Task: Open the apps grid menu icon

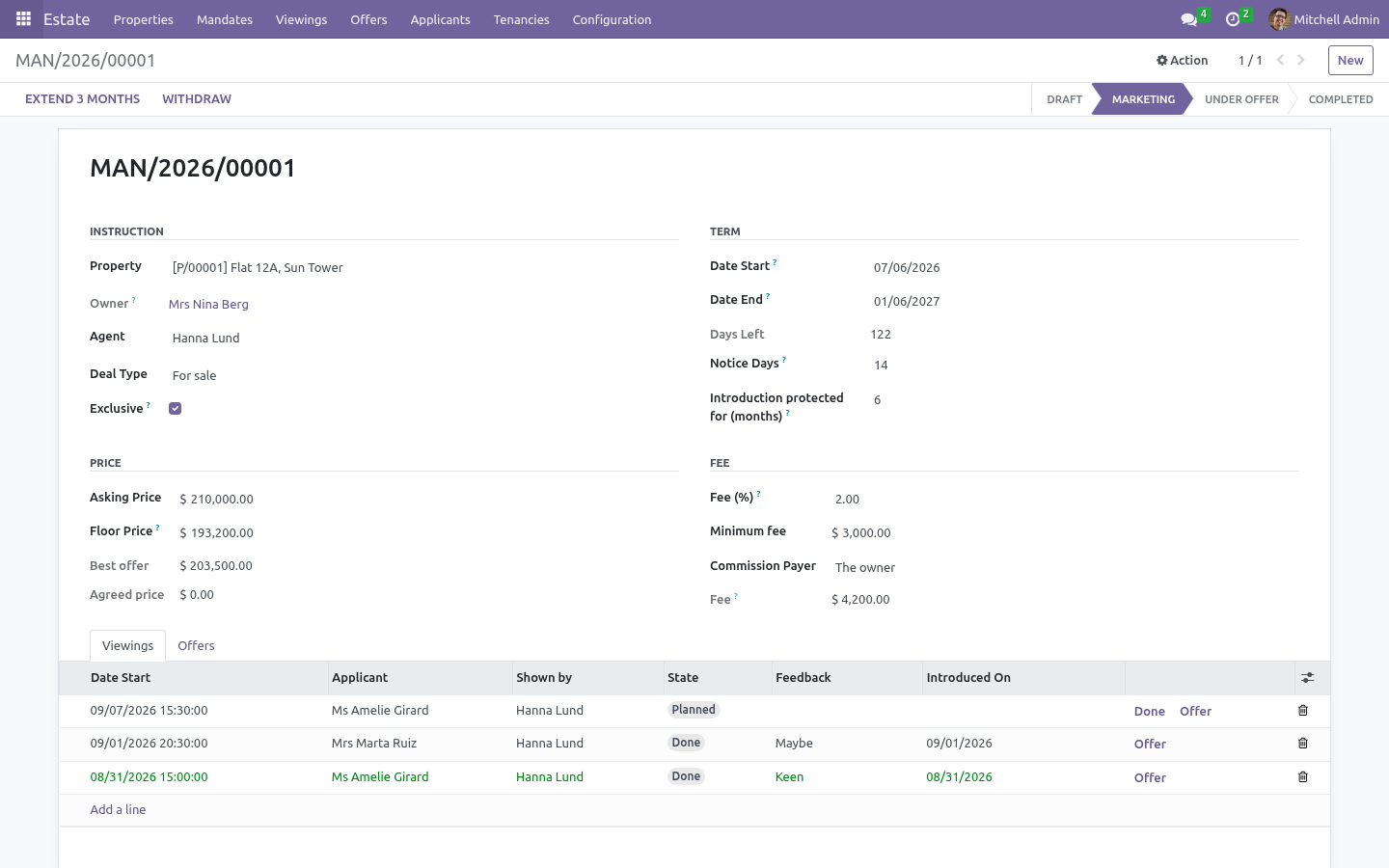Action: click(23, 19)
